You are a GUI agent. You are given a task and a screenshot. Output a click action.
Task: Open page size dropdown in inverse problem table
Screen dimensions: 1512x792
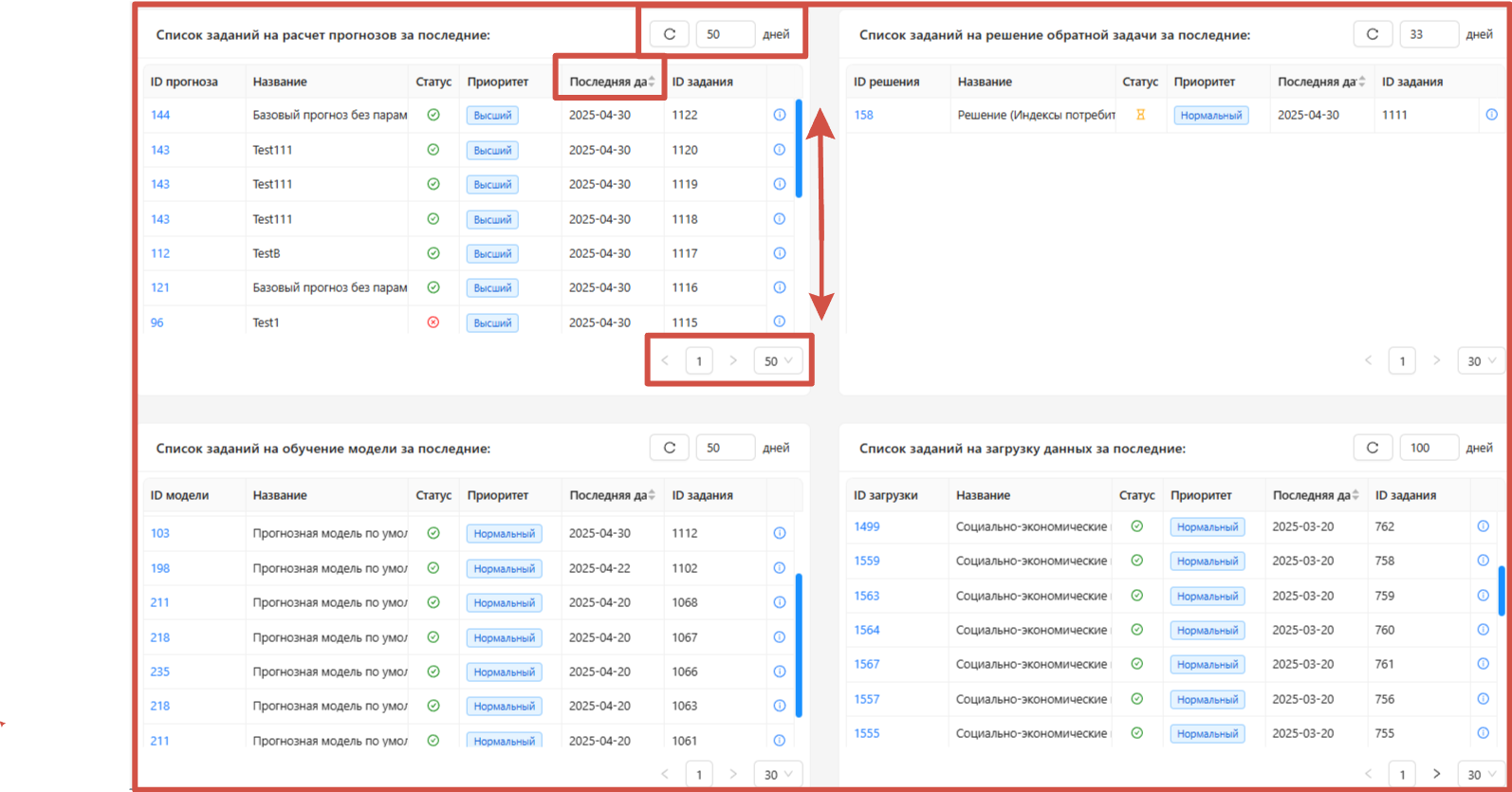(x=1480, y=361)
